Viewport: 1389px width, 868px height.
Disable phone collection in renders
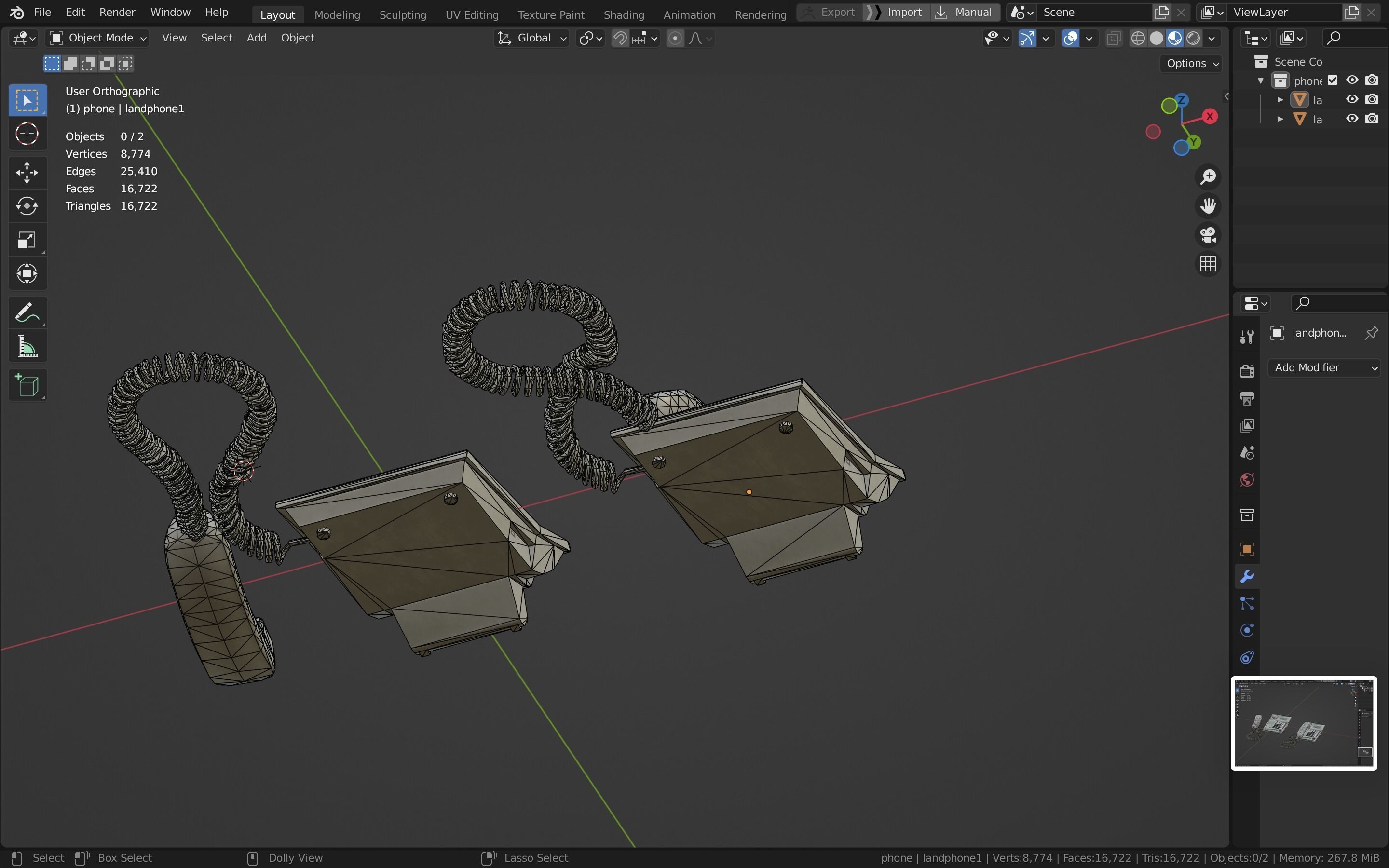tap(1371, 81)
